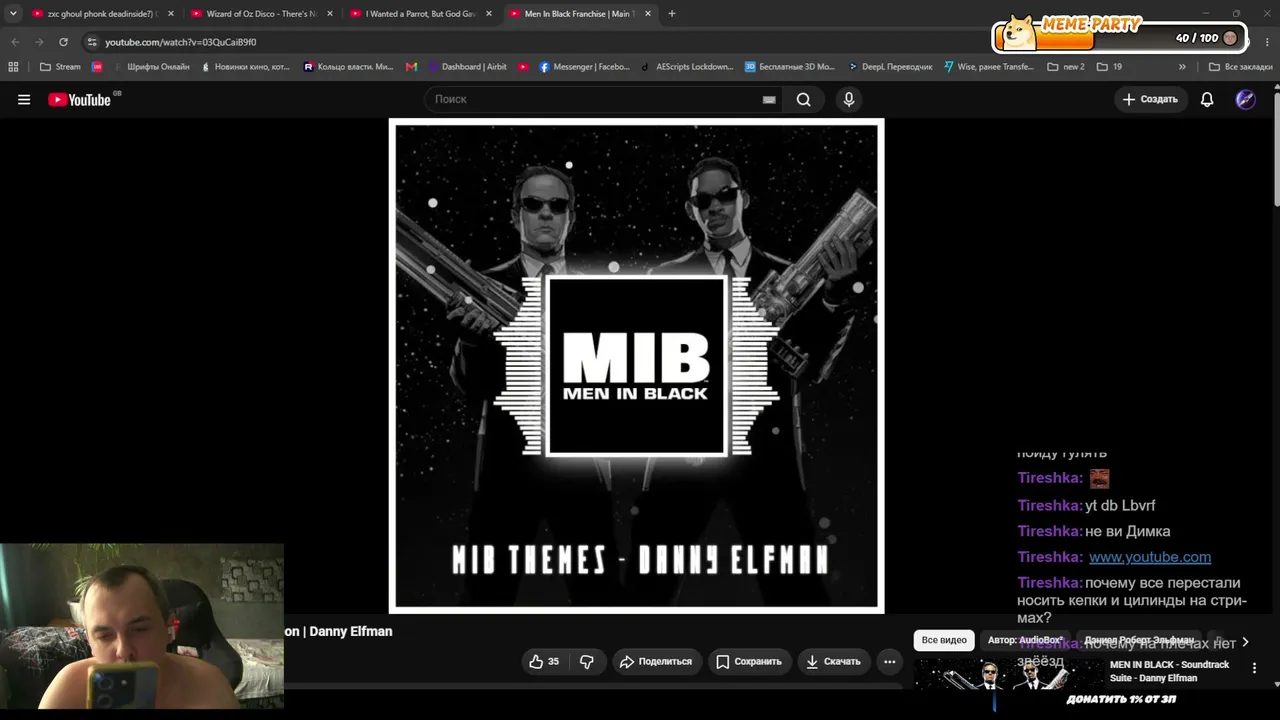Click the Поделиться share button
This screenshot has width=1280, height=720.
click(x=656, y=661)
